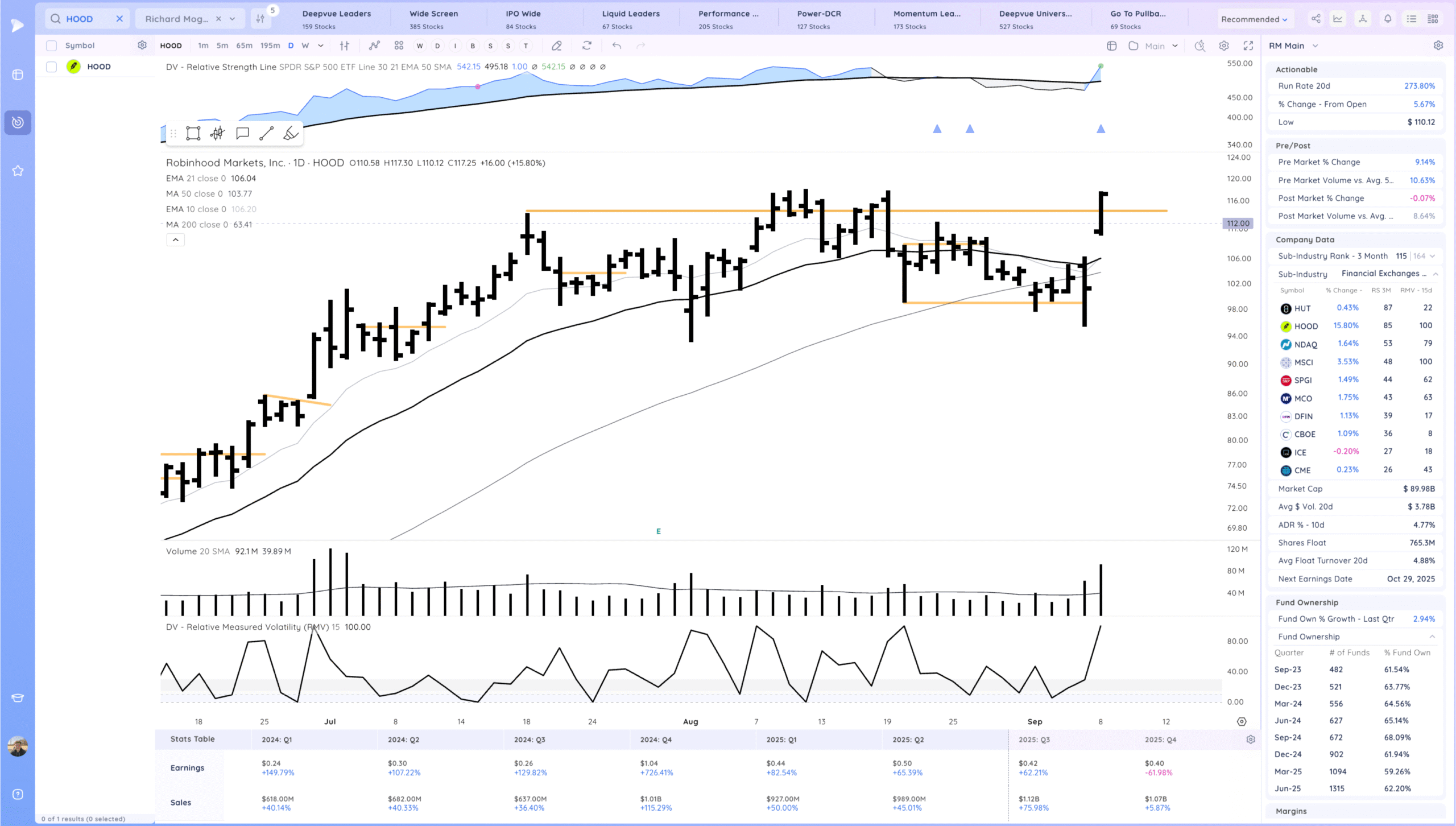The image size is (1456, 826).
Task: Select the measure bars drawing tool
Action: pos(217,134)
